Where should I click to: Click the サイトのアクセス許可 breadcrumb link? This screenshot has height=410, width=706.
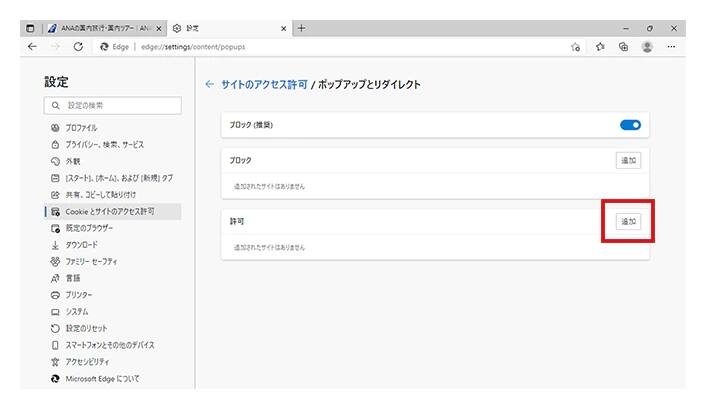[264, 85]
